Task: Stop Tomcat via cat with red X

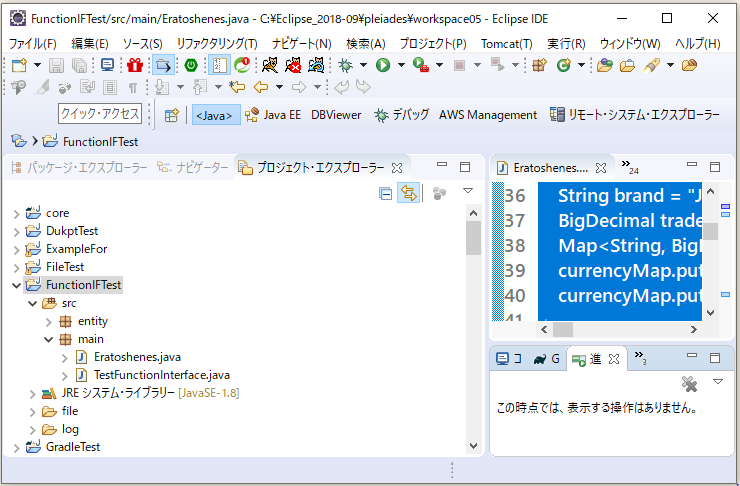Action: (293, 65)
